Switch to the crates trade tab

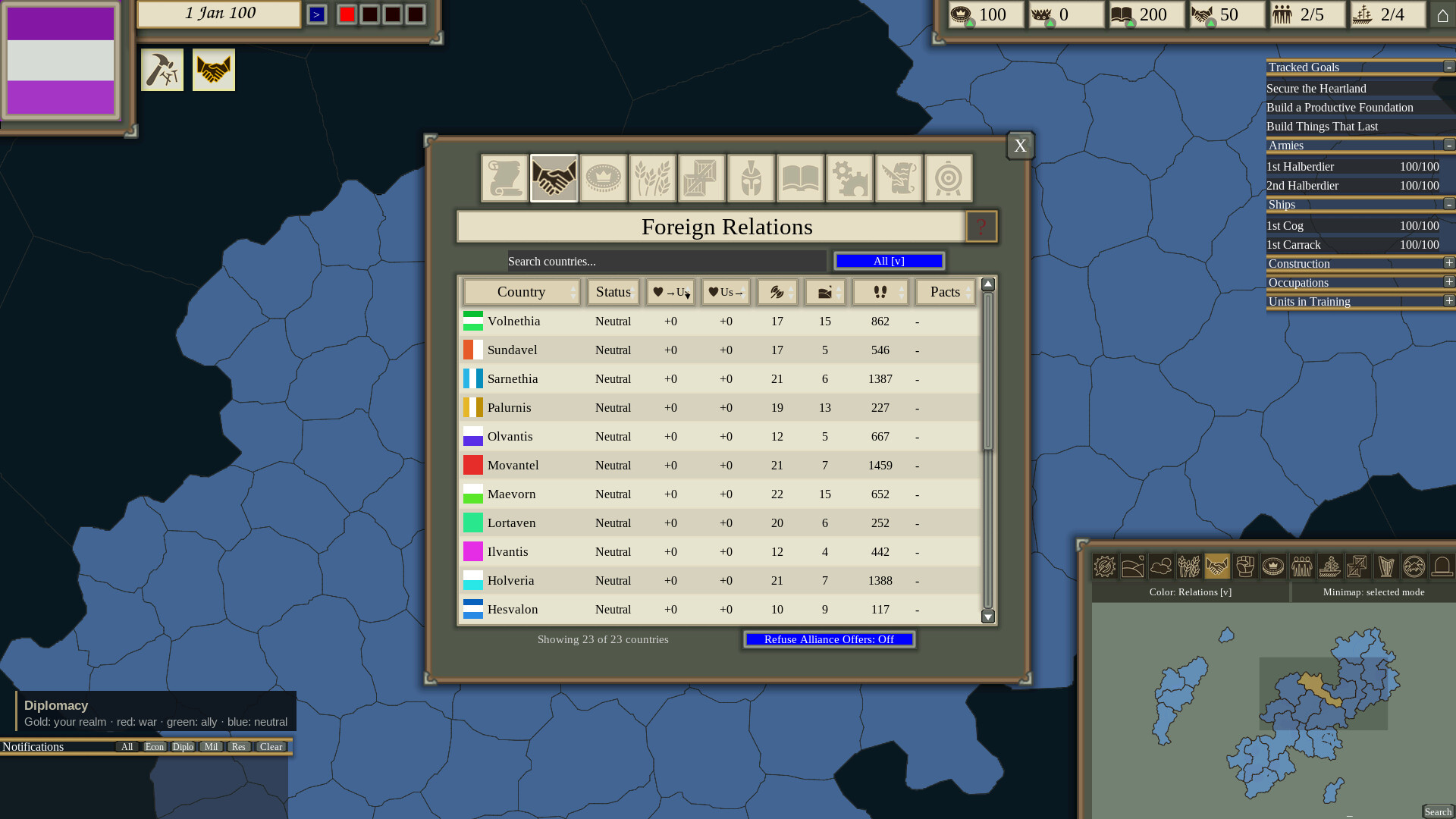[702, 178]
